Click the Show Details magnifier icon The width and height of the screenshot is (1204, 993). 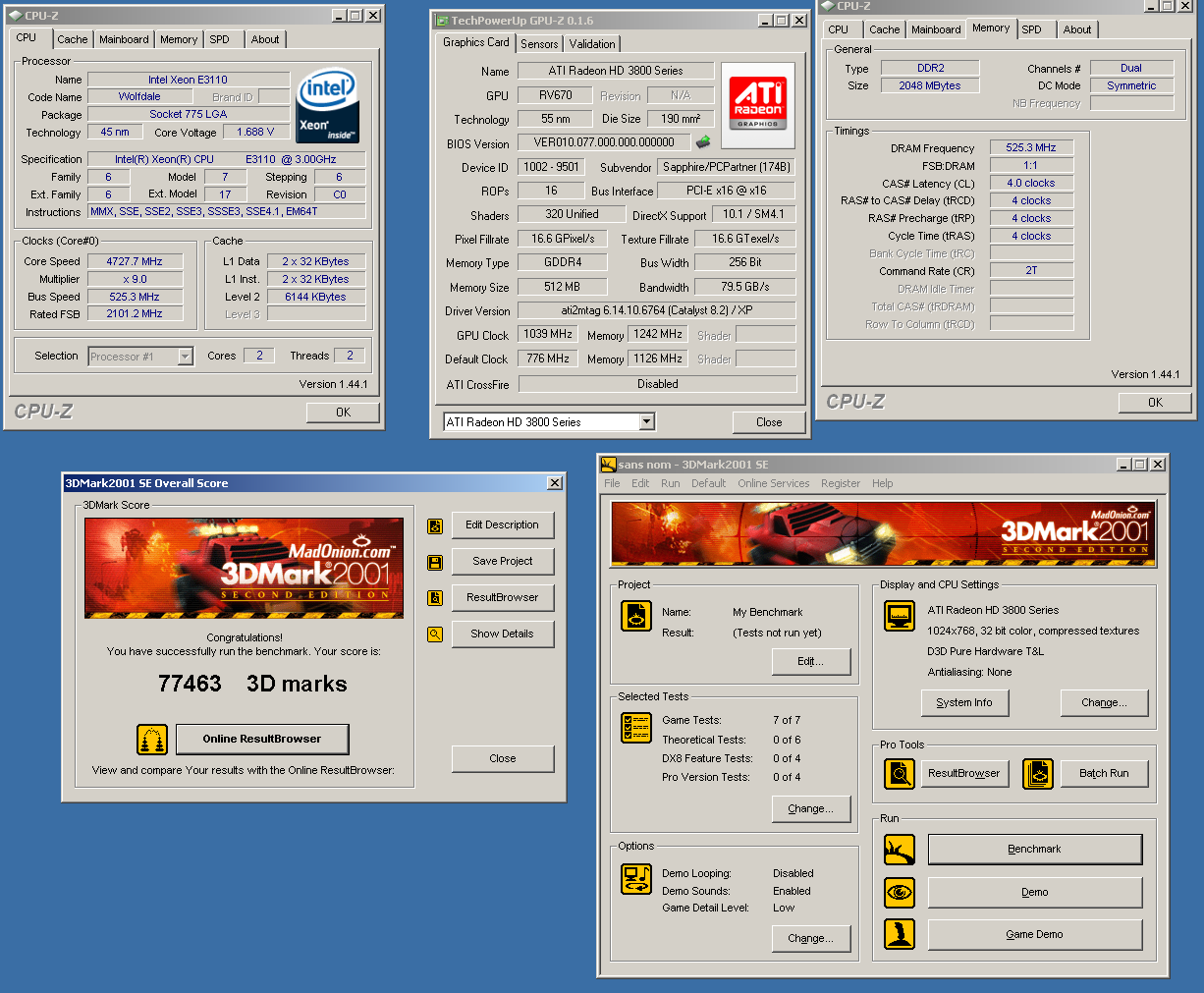tap(435, 634)
